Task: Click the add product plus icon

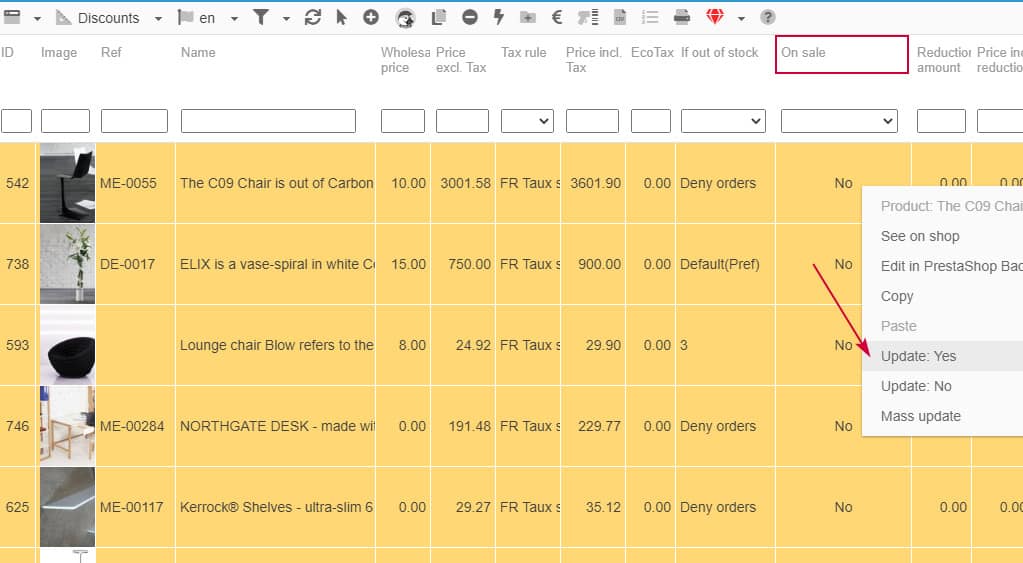Action: pos(371,18)
